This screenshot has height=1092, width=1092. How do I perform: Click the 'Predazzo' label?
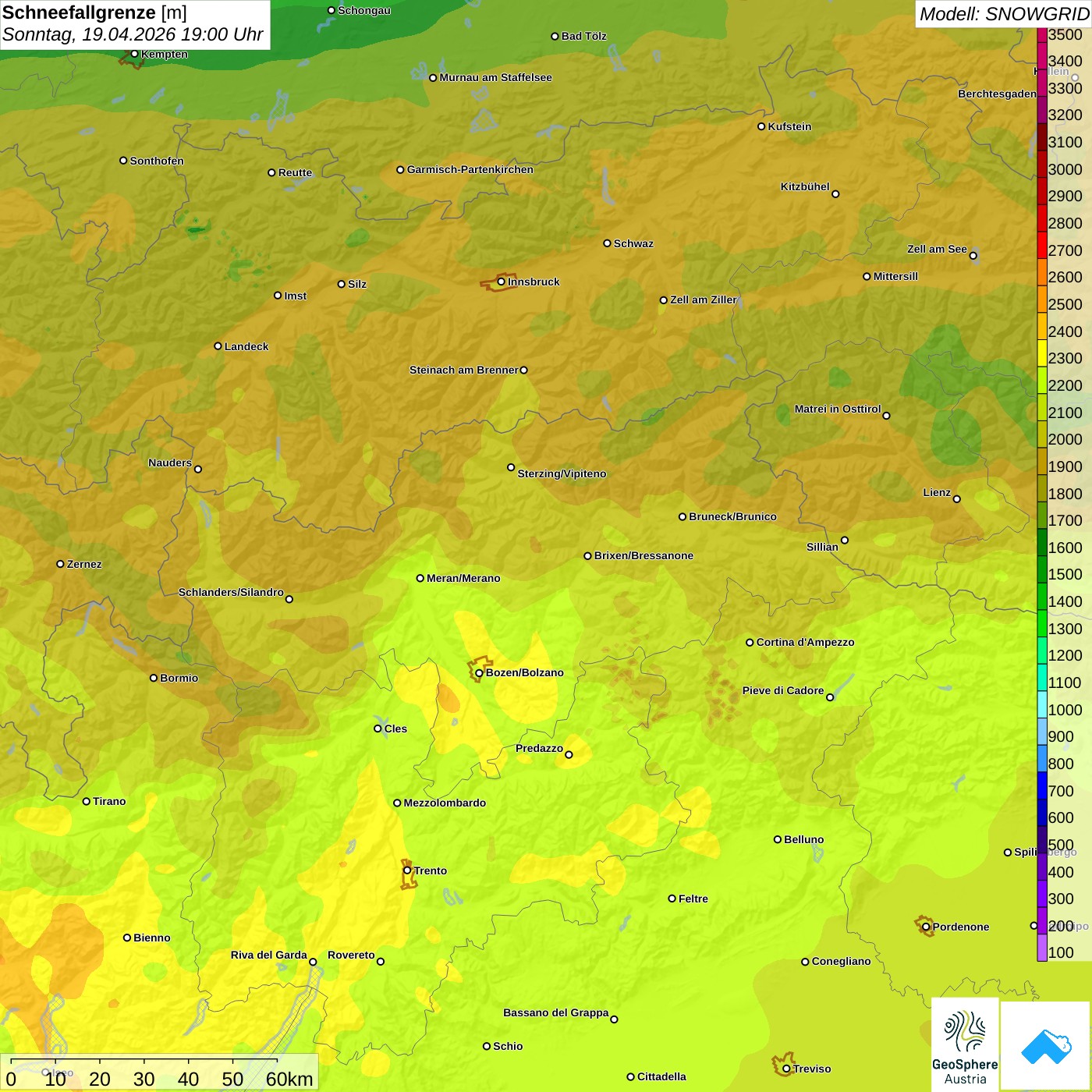[539, 748]
